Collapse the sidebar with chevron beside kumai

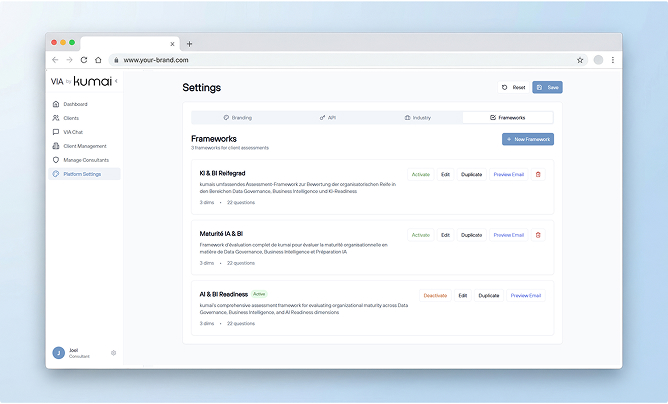coord(116,81)
